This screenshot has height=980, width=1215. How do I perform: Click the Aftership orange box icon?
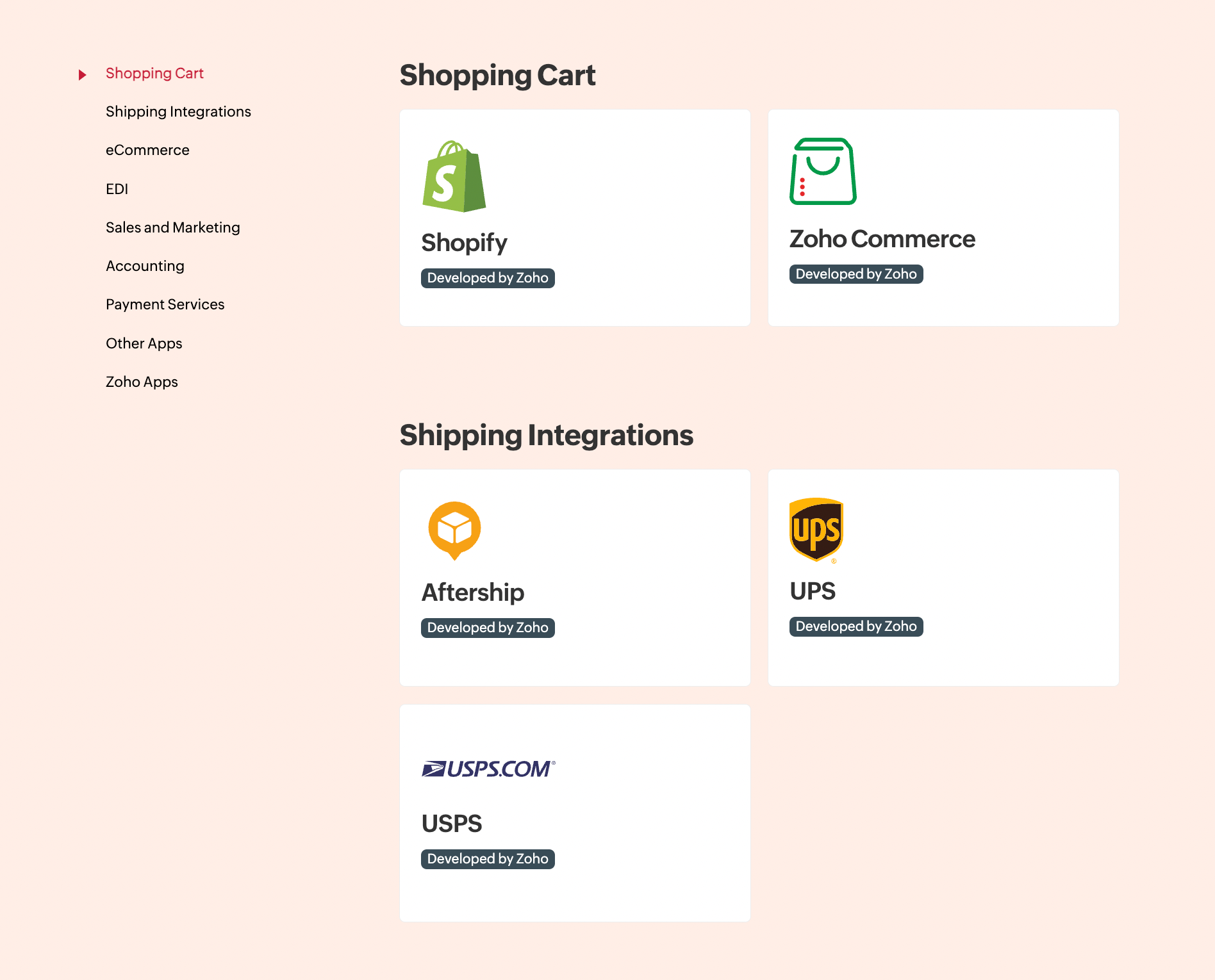pos(454,531)
